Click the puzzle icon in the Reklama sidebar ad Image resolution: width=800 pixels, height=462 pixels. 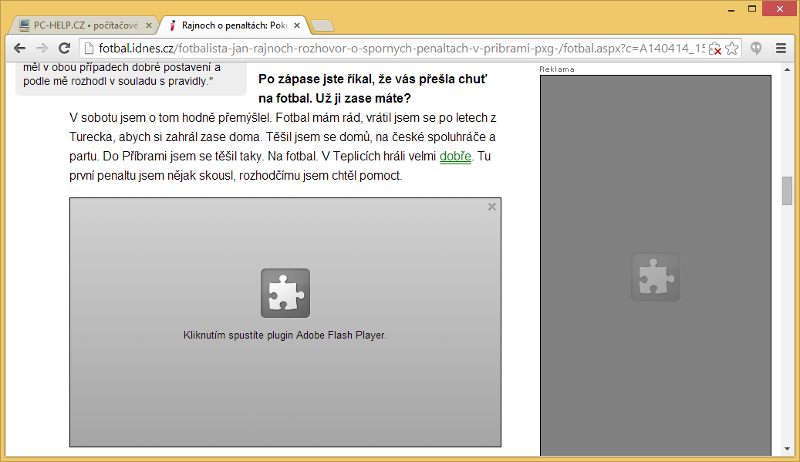pos(655,277)
